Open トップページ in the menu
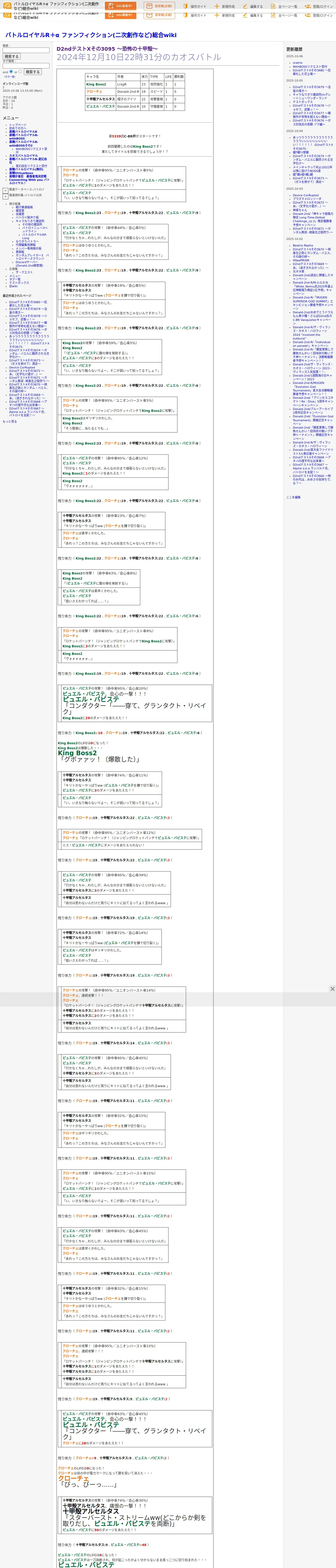336x1568 pixels. click(18, 125)
